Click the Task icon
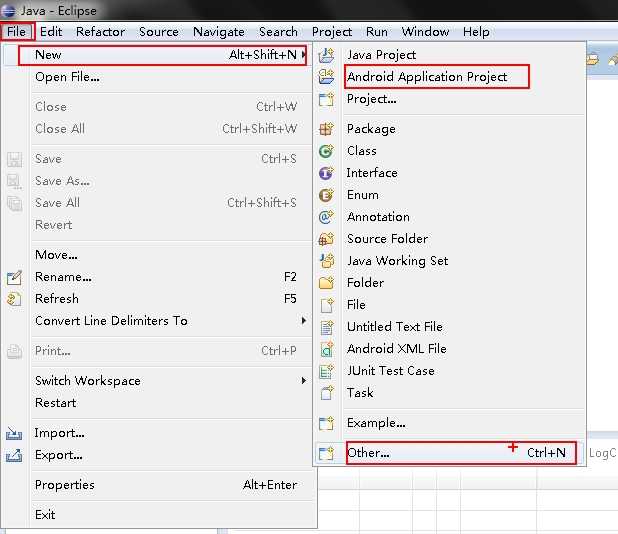Viewport: 618px width, 534px height. [326, 393]
